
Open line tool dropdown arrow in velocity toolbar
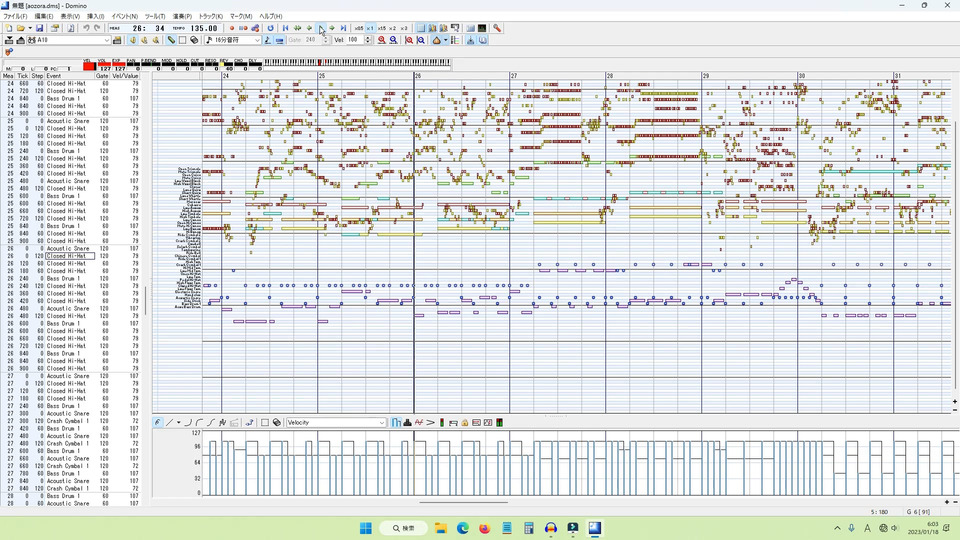[x=178, y=422]
